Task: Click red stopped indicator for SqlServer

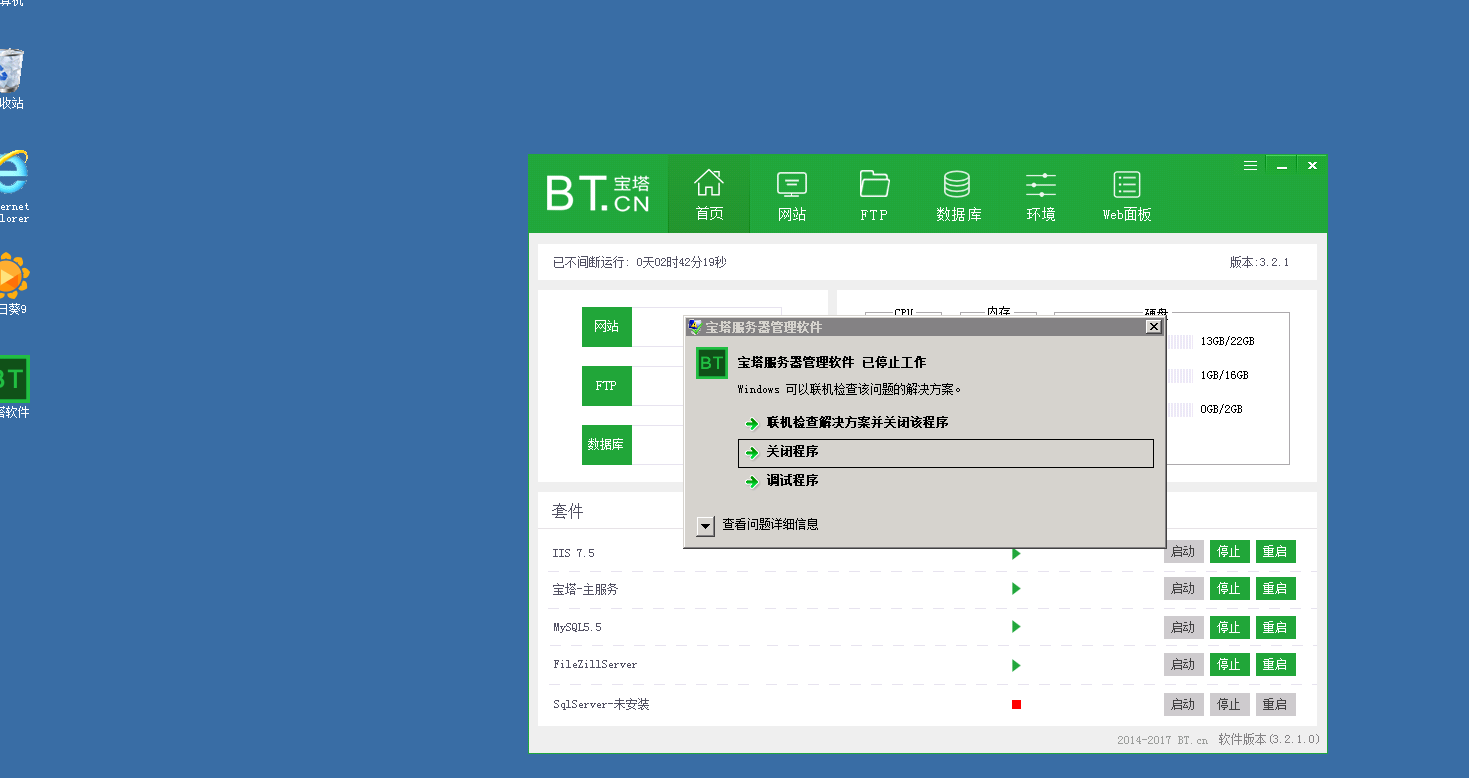Action: (1016, 705)
